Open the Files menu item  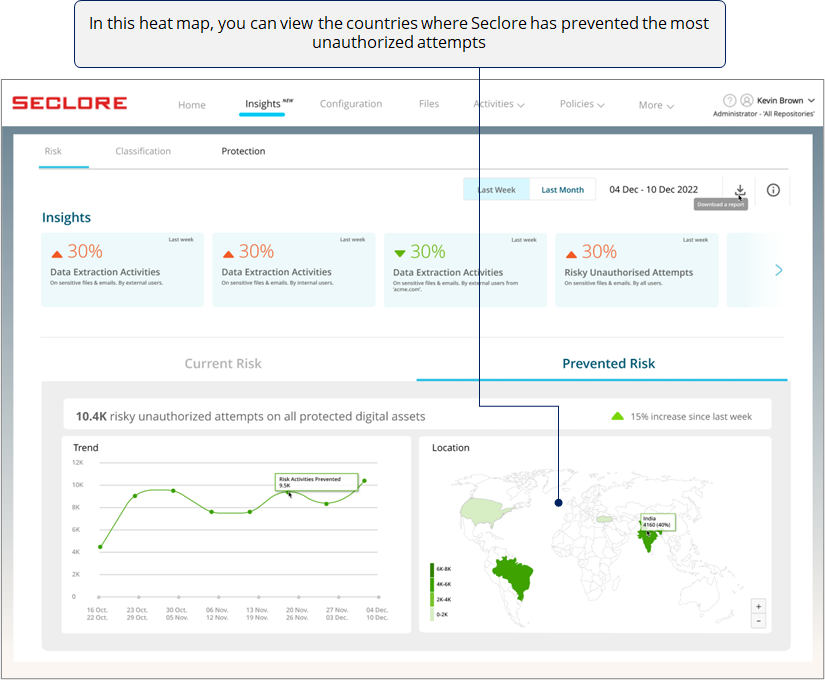(429, 104)
